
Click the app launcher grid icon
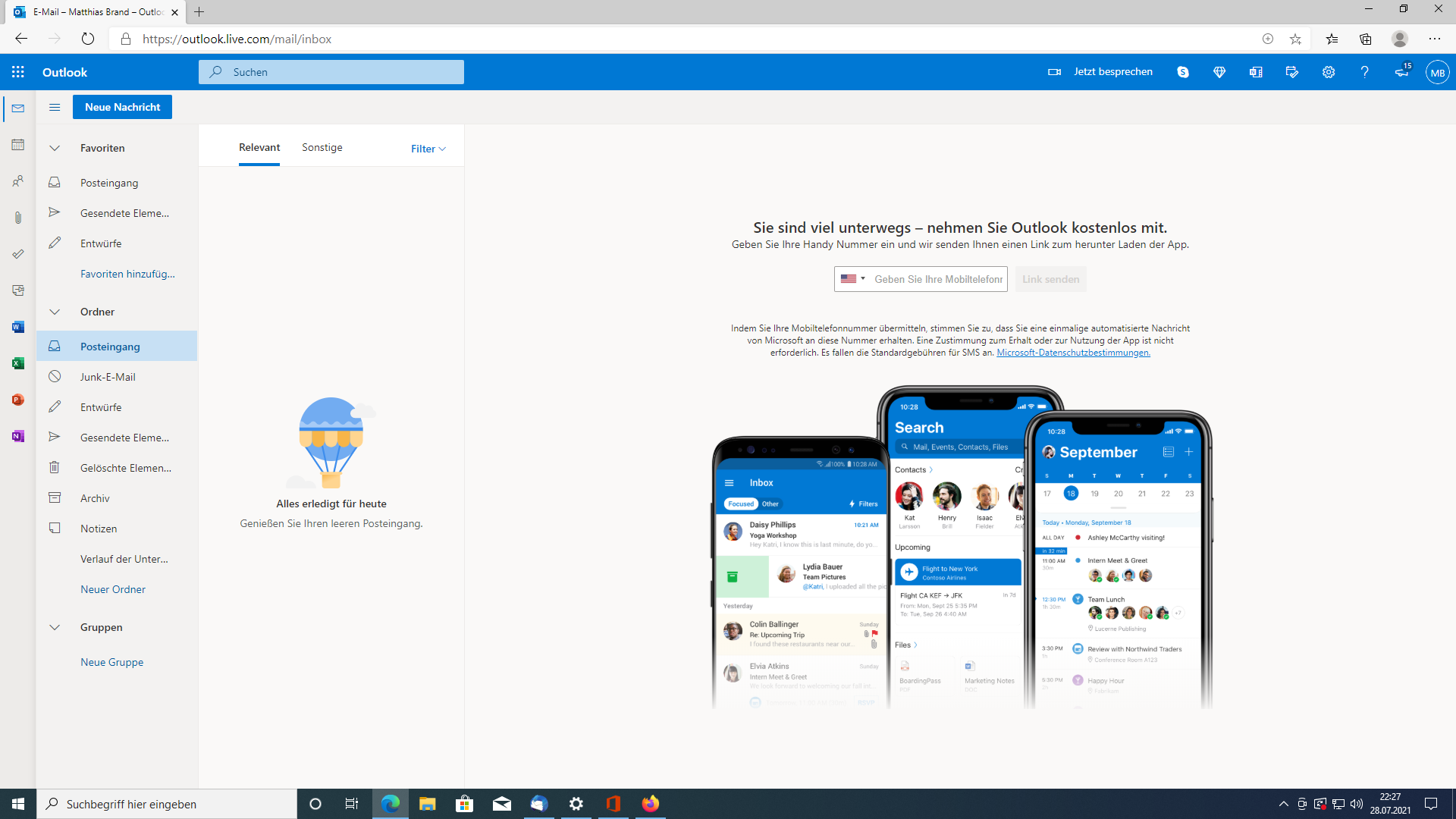pyautogui.click(x=18, y=72)
